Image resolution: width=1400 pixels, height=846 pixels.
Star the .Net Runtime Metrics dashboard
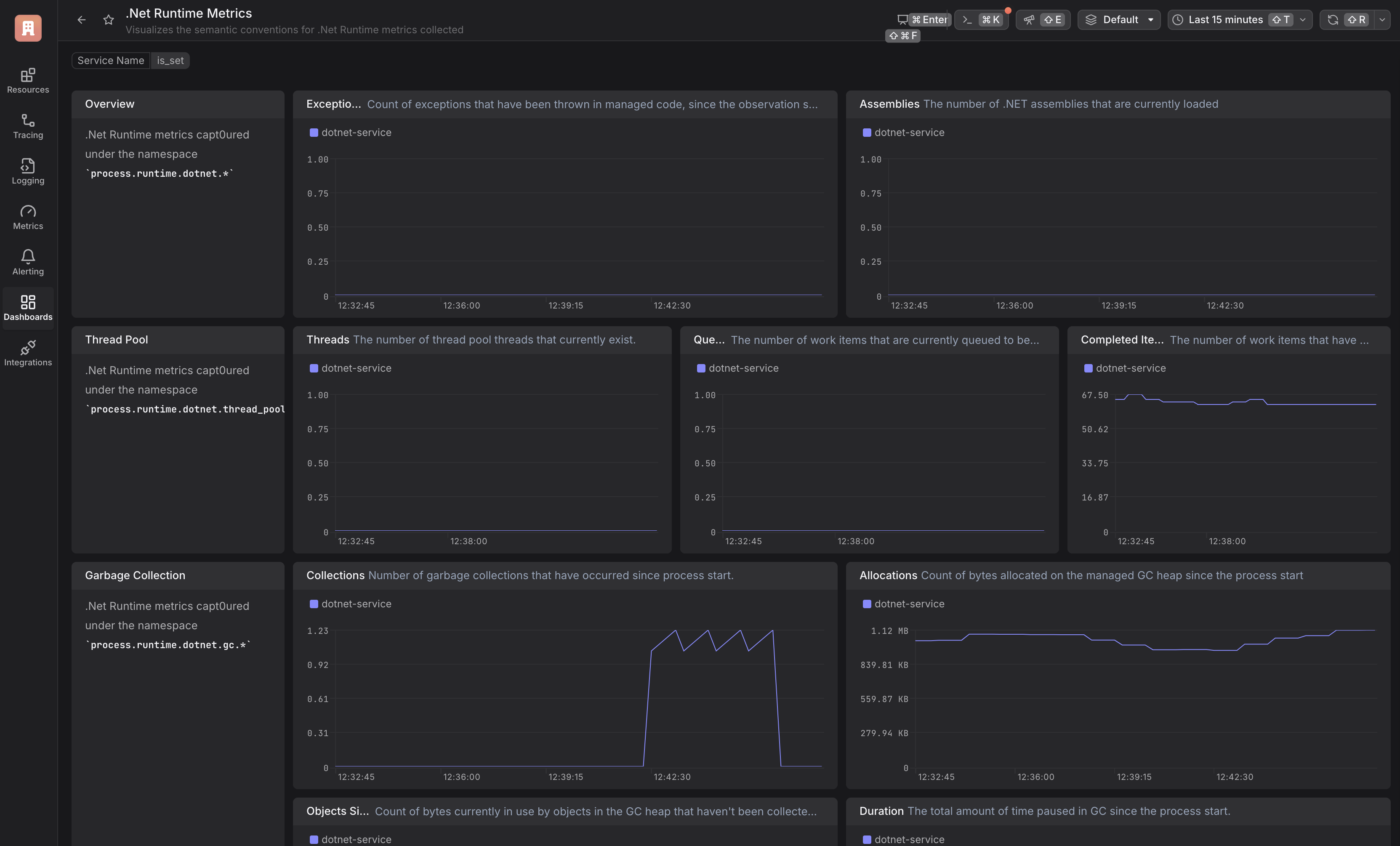pos(109,20)
